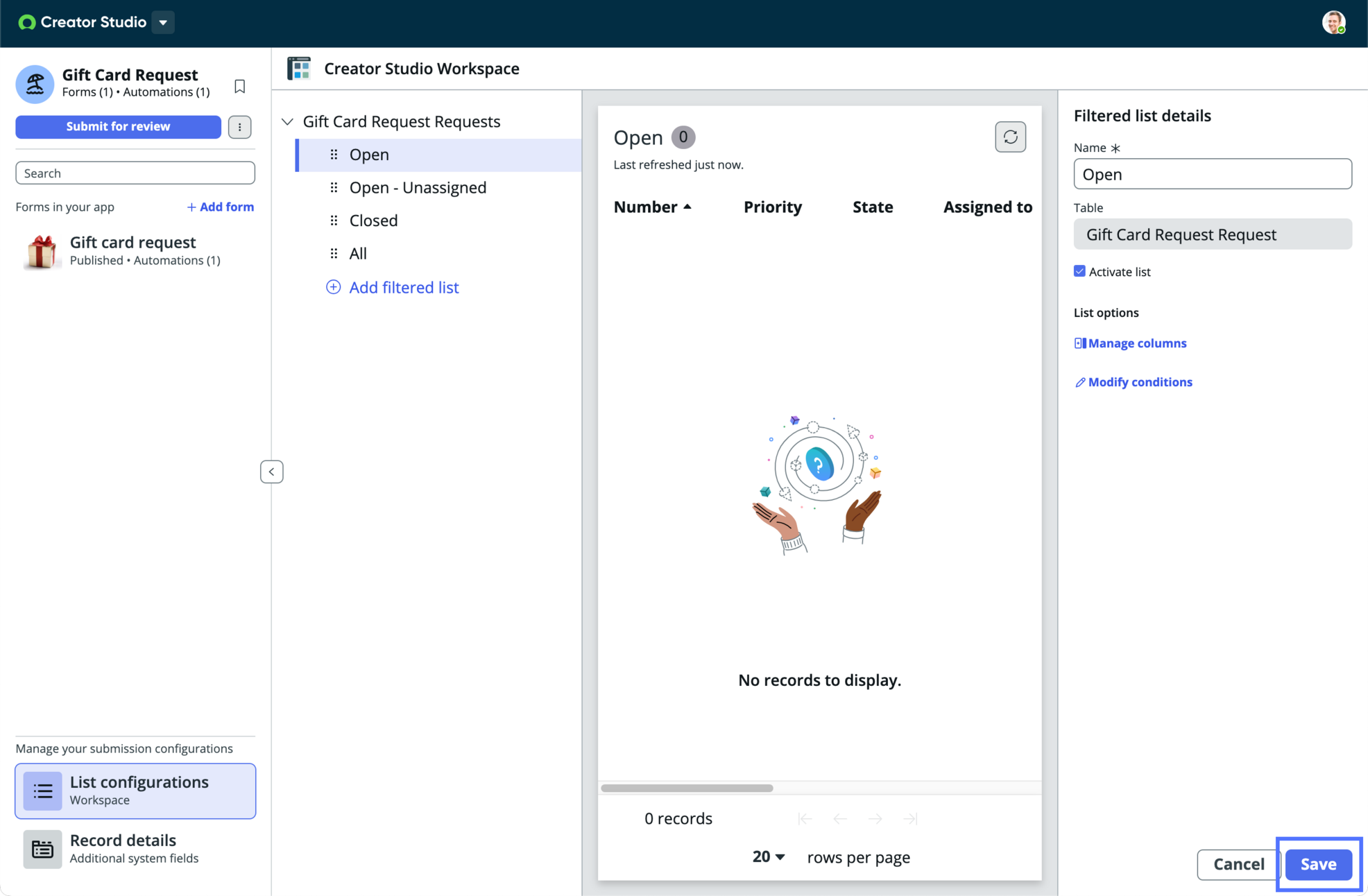Bookmark the Gift Card Request app

(240, 86)
